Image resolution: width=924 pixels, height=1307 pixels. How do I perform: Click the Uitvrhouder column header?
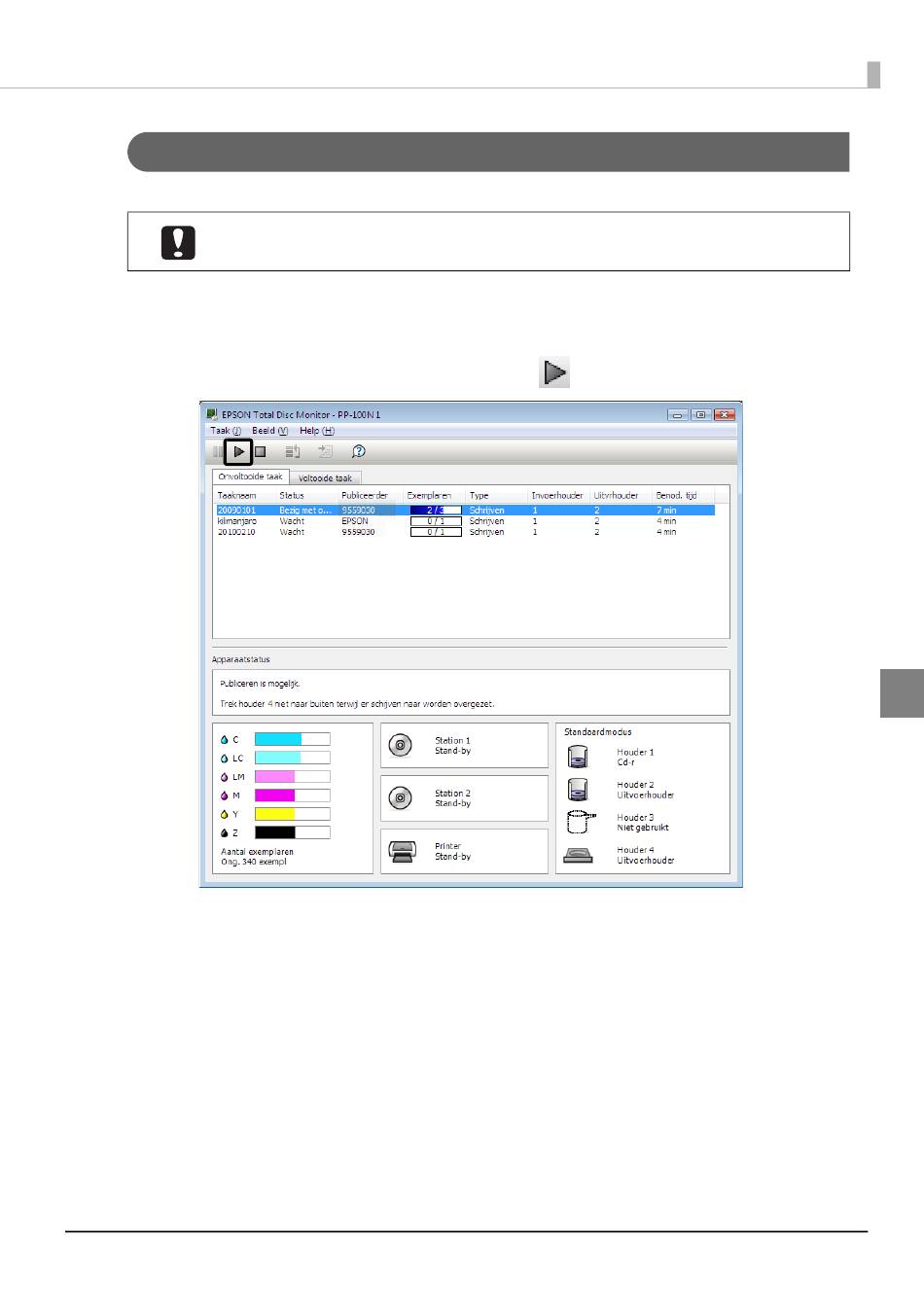point(622,496)
